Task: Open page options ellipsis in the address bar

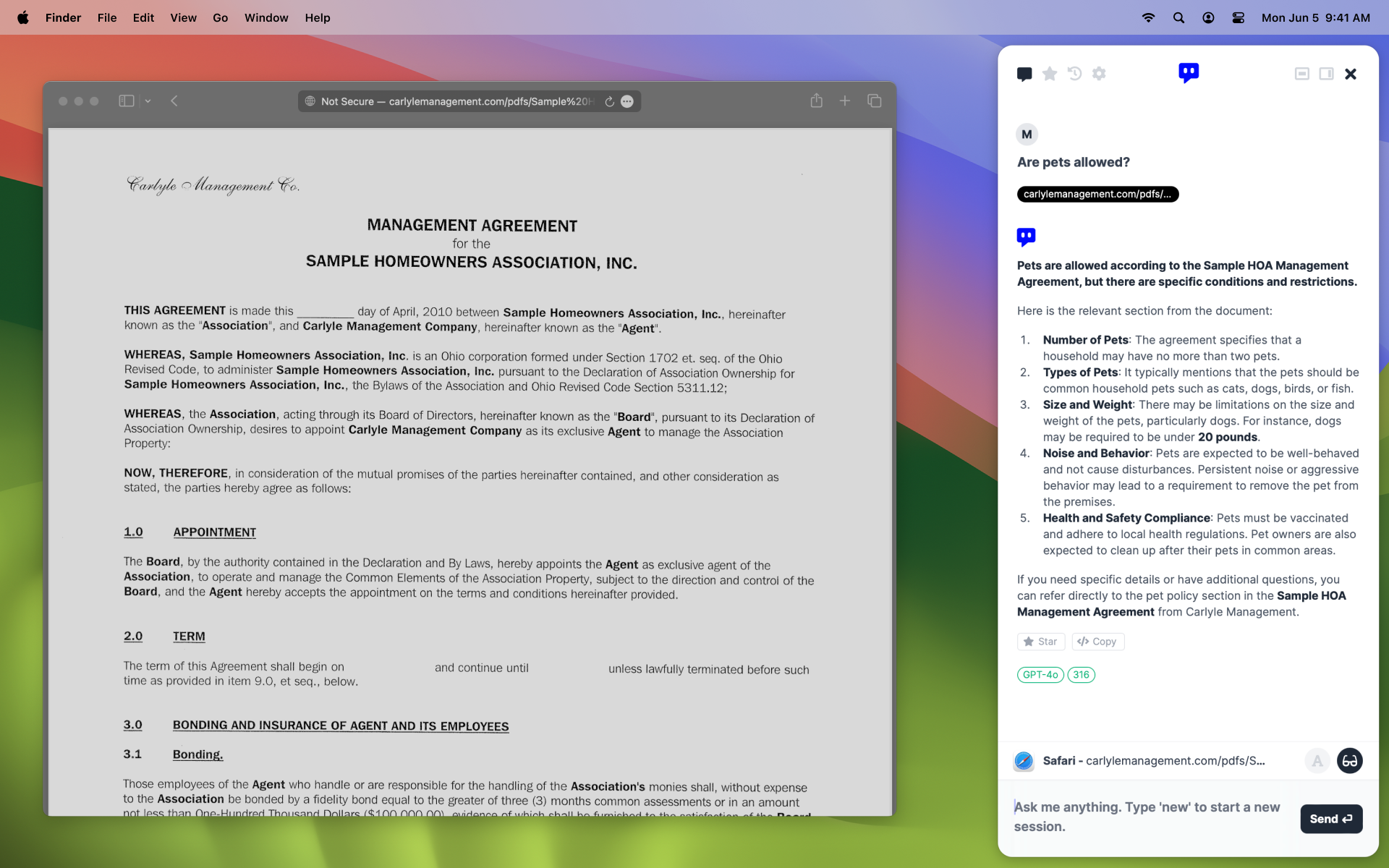Action: click(x=627, y=102)
